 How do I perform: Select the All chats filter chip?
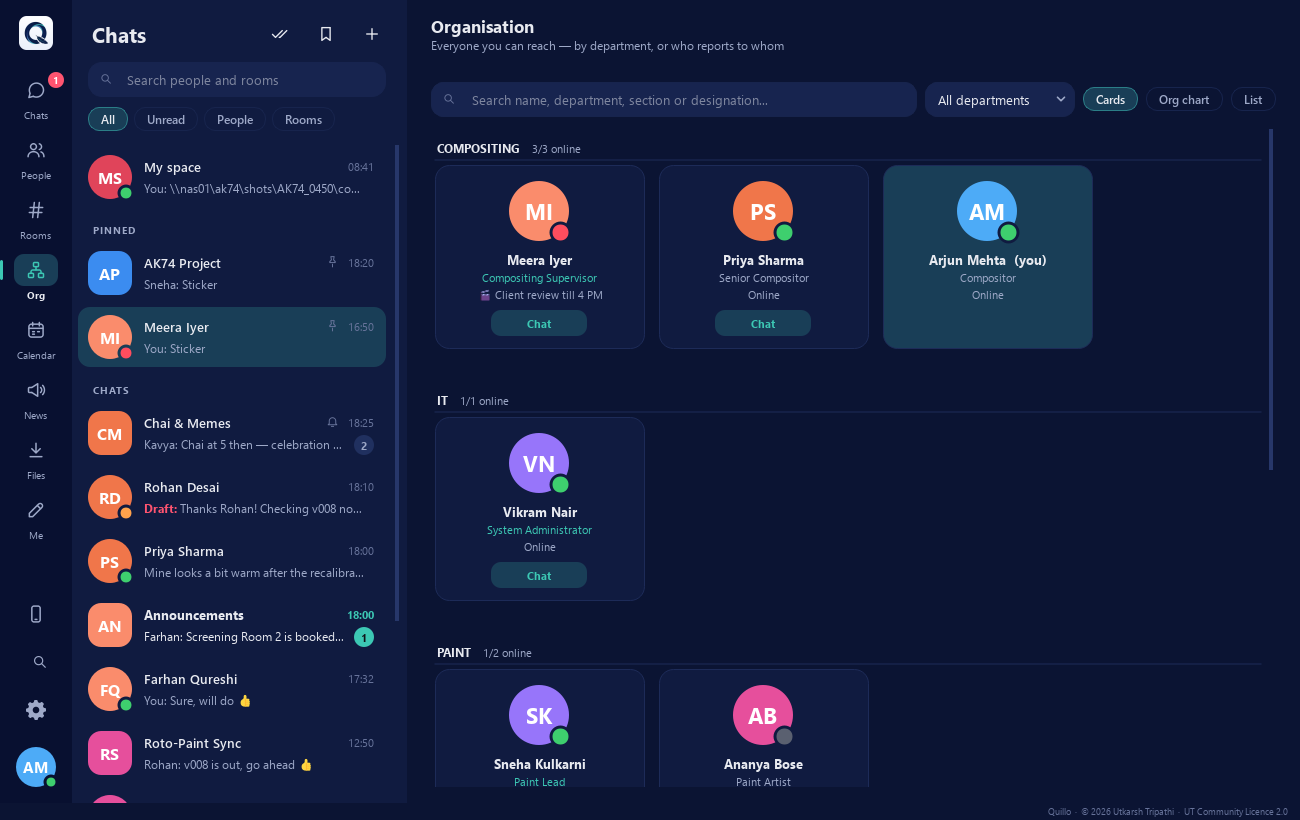[x=108, y=119]
